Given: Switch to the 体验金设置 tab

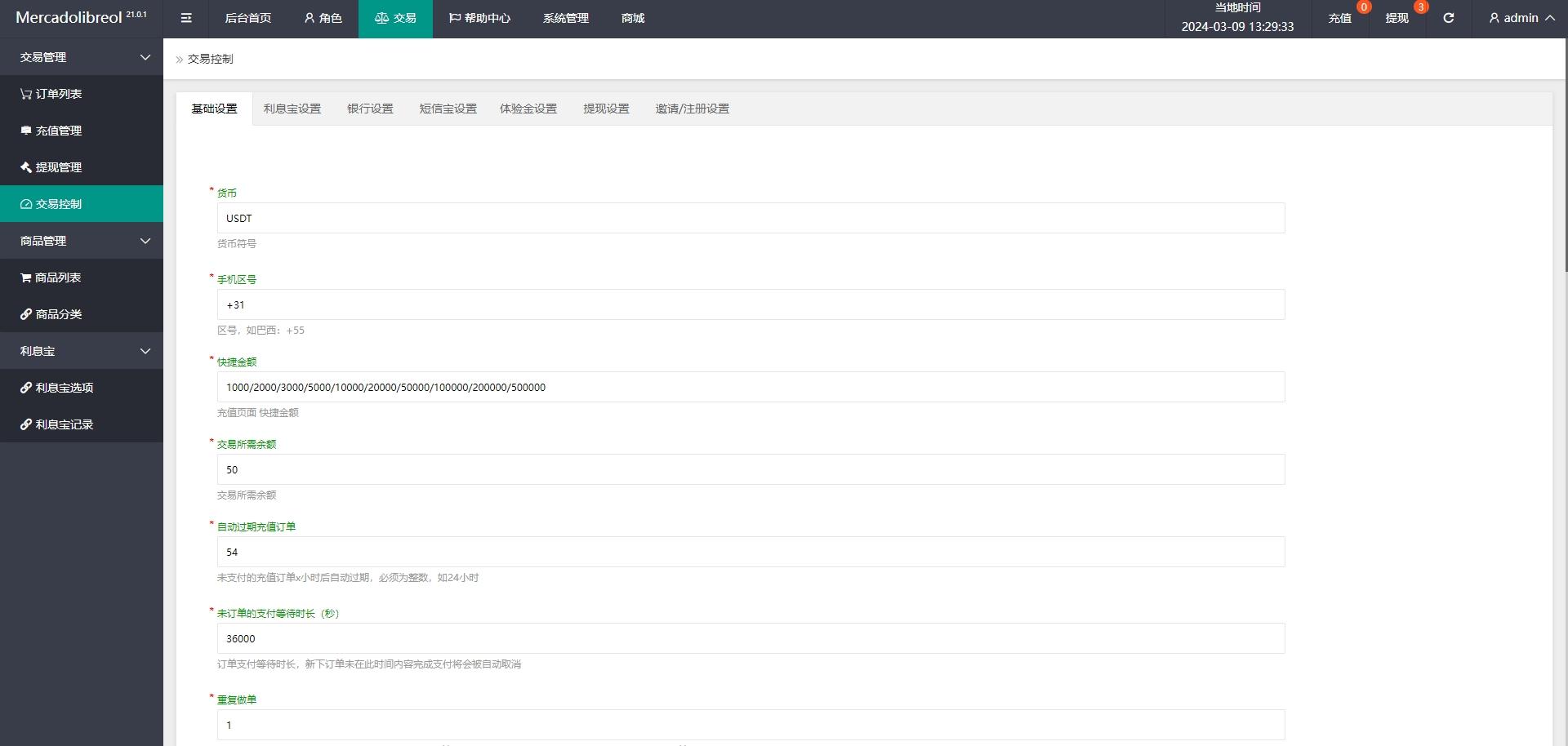Looking at the screenshot, I should 528,109.
